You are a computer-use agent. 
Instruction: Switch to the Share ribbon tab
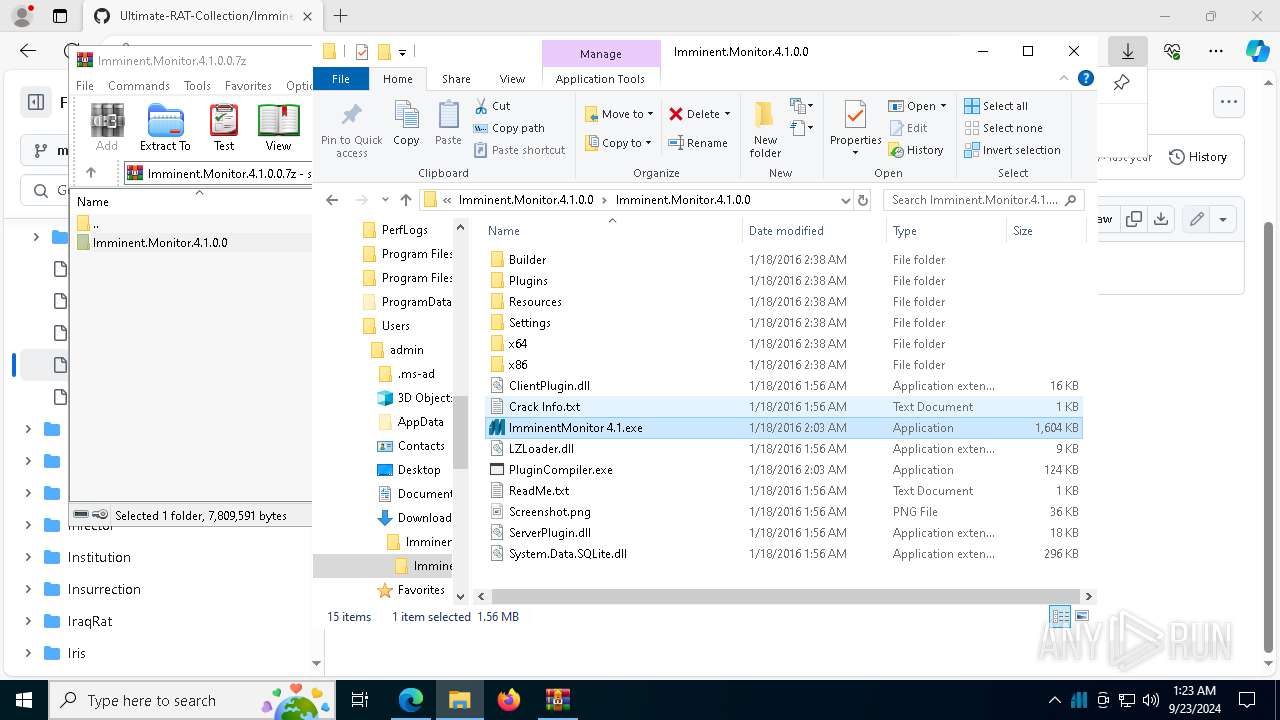456,79
